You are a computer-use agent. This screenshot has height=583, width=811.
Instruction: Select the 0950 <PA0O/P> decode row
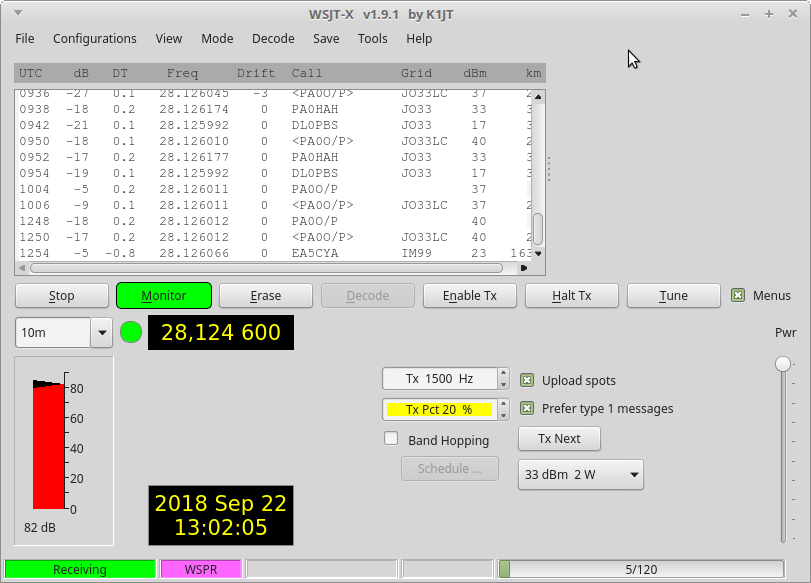click(x=274, y=141)
